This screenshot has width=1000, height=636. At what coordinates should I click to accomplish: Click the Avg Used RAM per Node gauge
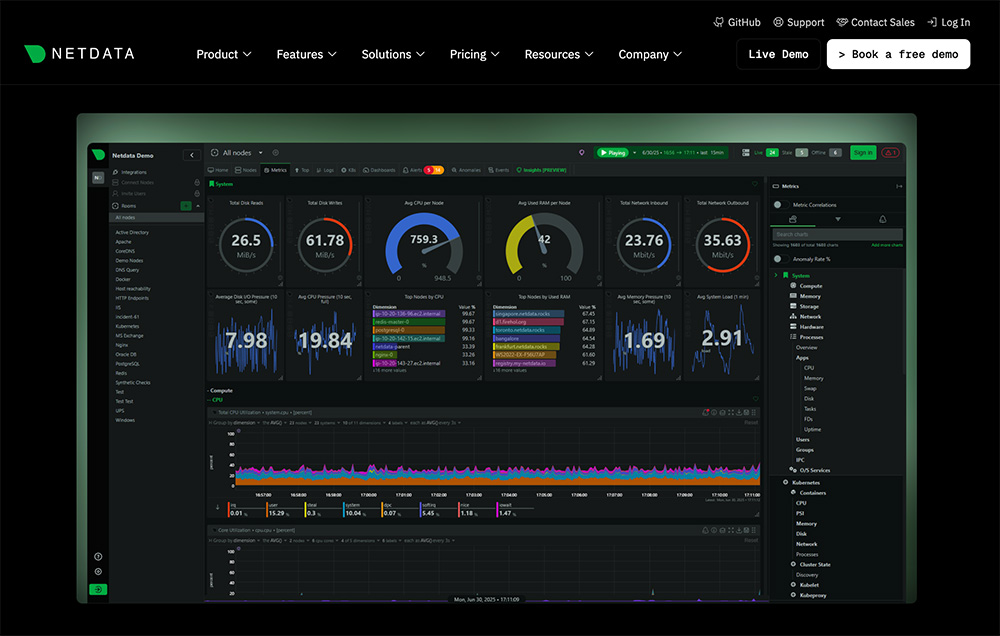pos(544,242)
